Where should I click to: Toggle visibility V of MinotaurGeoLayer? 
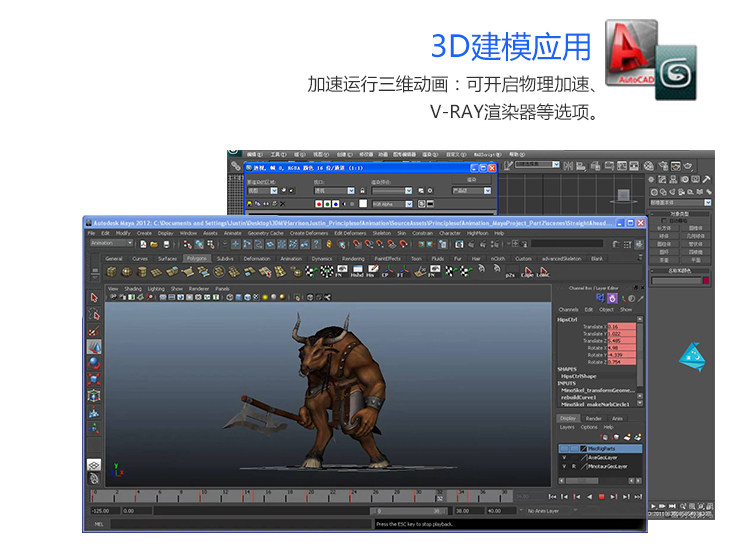click(x=564, y=467)
